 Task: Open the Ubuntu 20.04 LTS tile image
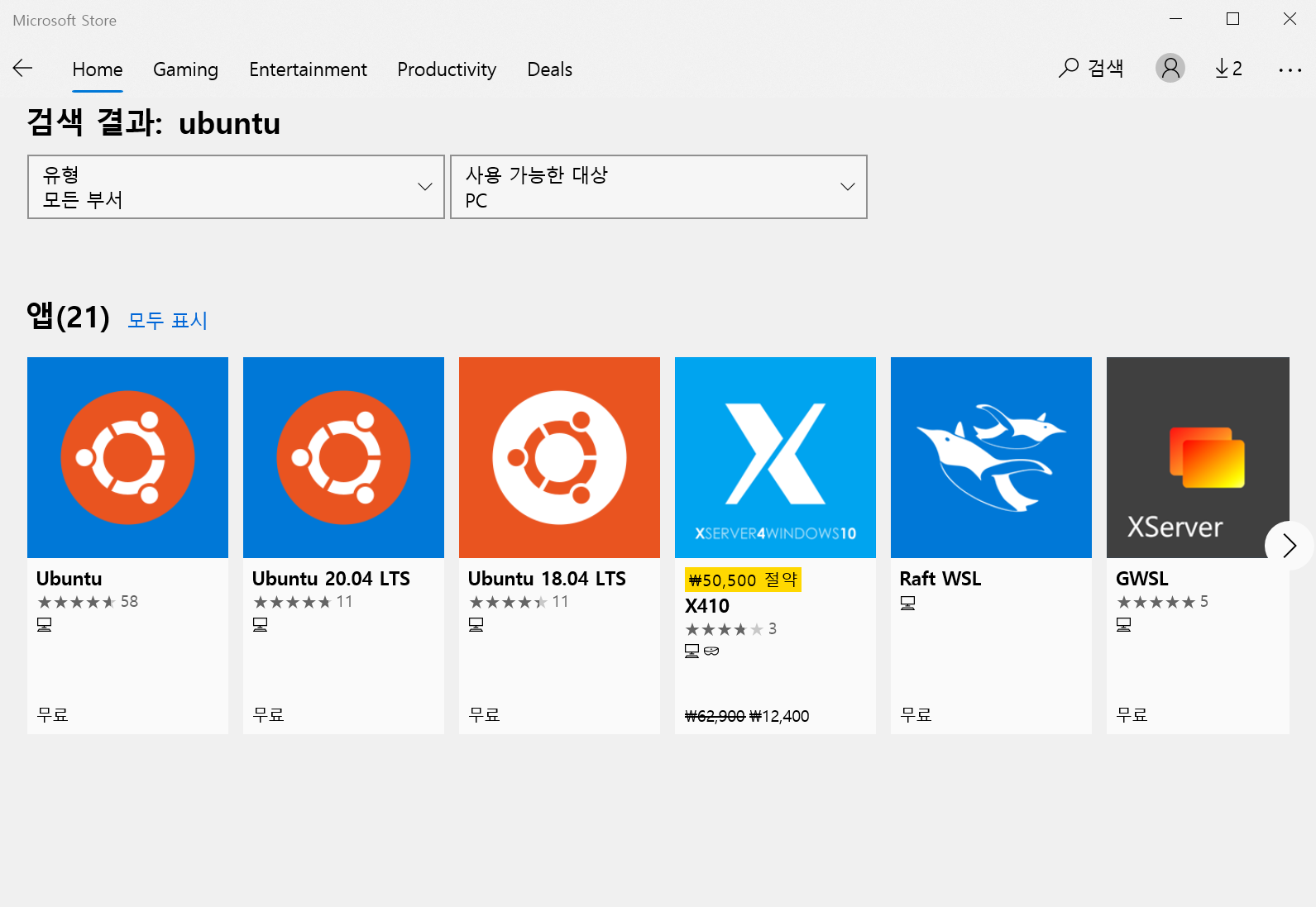point(343,457)
